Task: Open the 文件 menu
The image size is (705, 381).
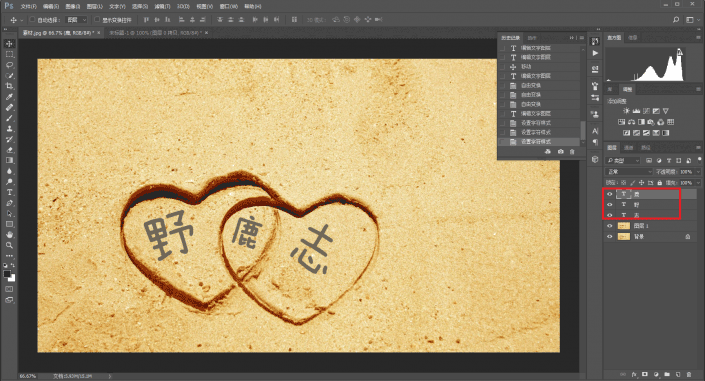Action: pos(29,7)
